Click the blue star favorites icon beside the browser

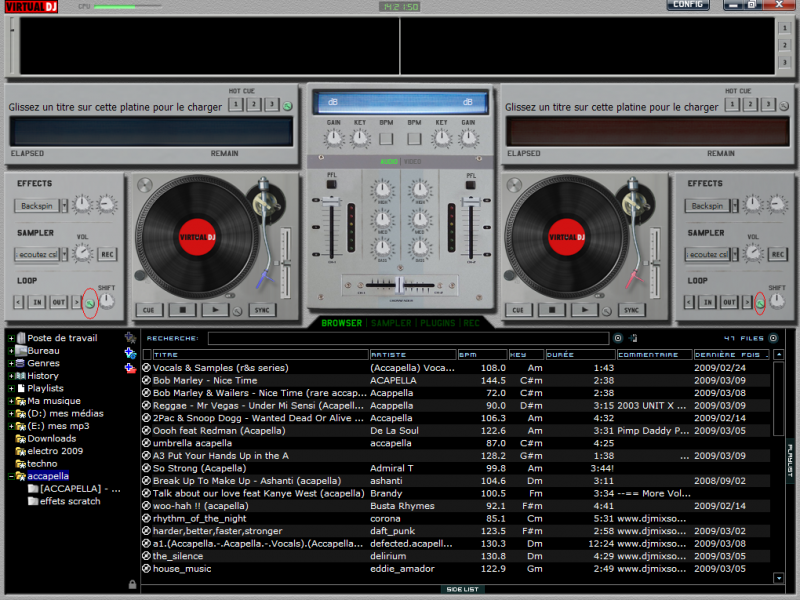coord(129,338)
